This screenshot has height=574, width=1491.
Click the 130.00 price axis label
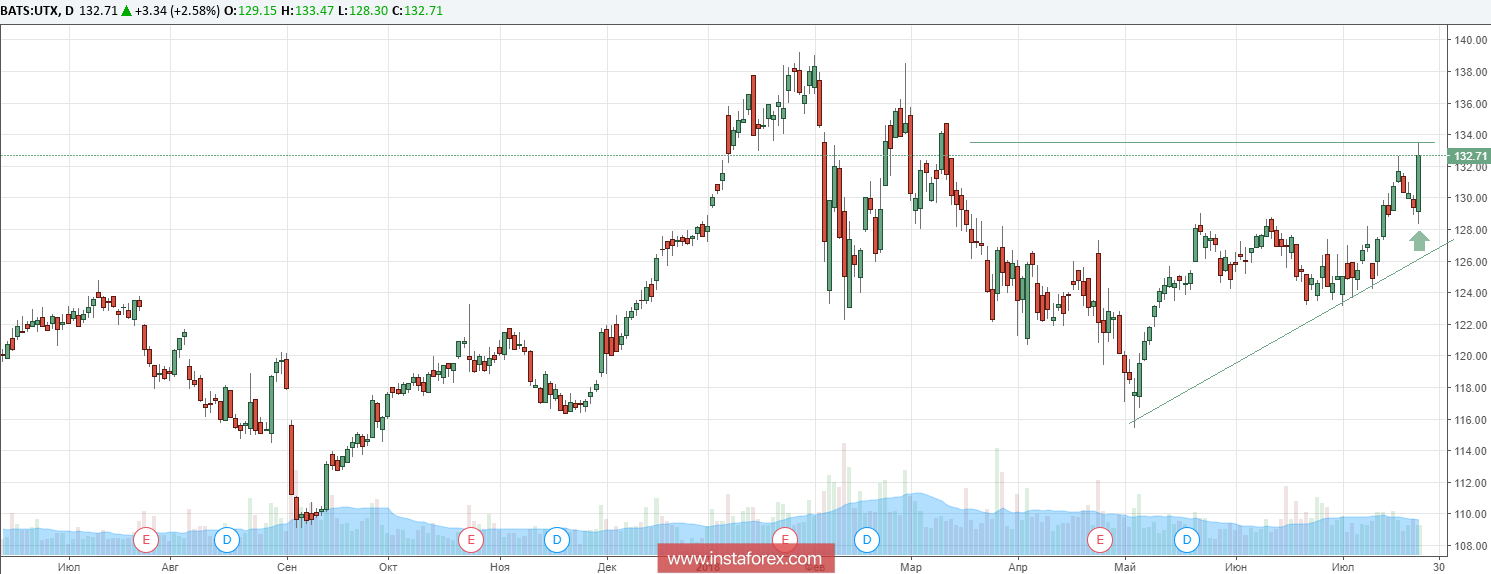(x=1469, y=198)
